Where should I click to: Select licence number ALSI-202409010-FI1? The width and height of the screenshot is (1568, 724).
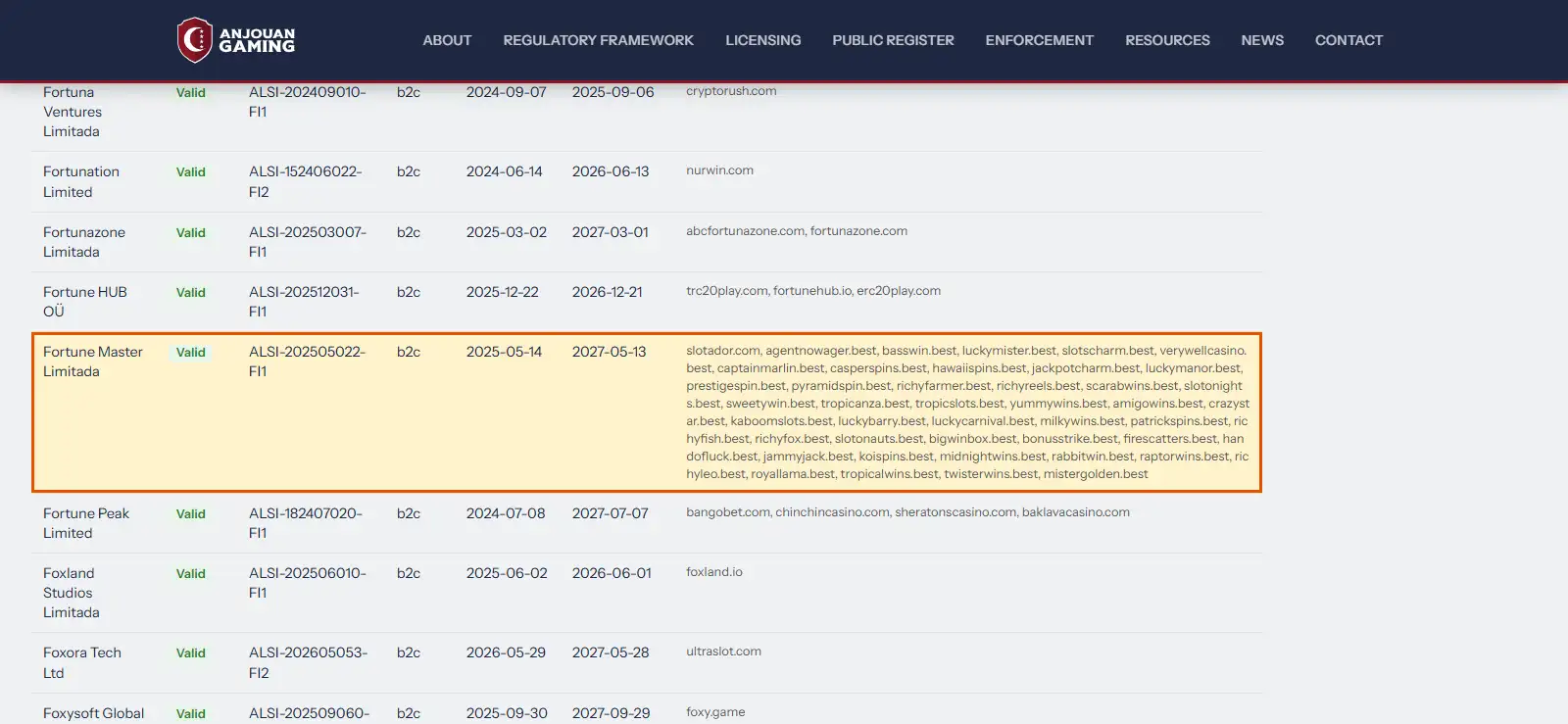[x=308, y=102]
